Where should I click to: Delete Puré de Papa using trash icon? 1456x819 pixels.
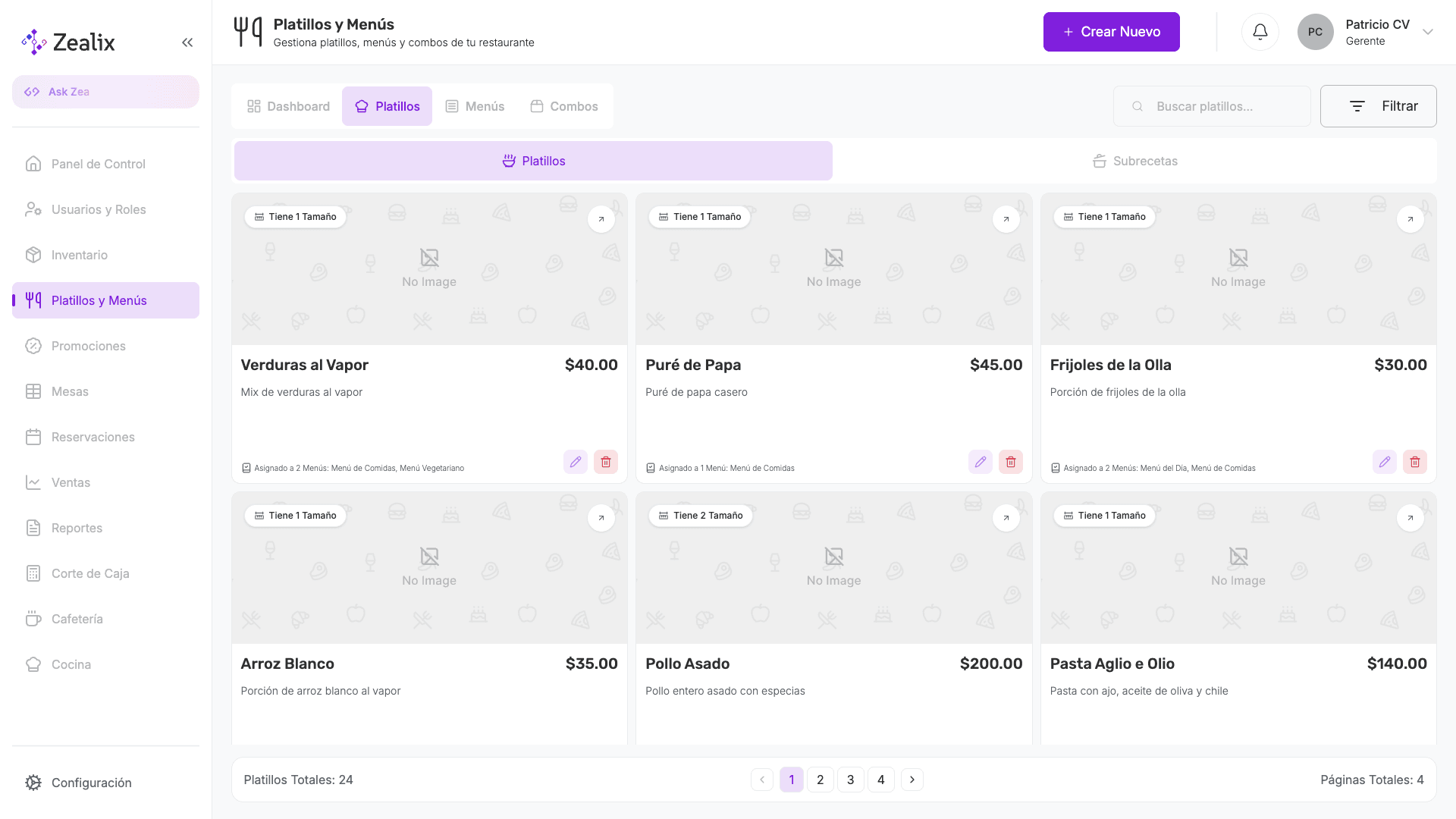[1011, 462]
